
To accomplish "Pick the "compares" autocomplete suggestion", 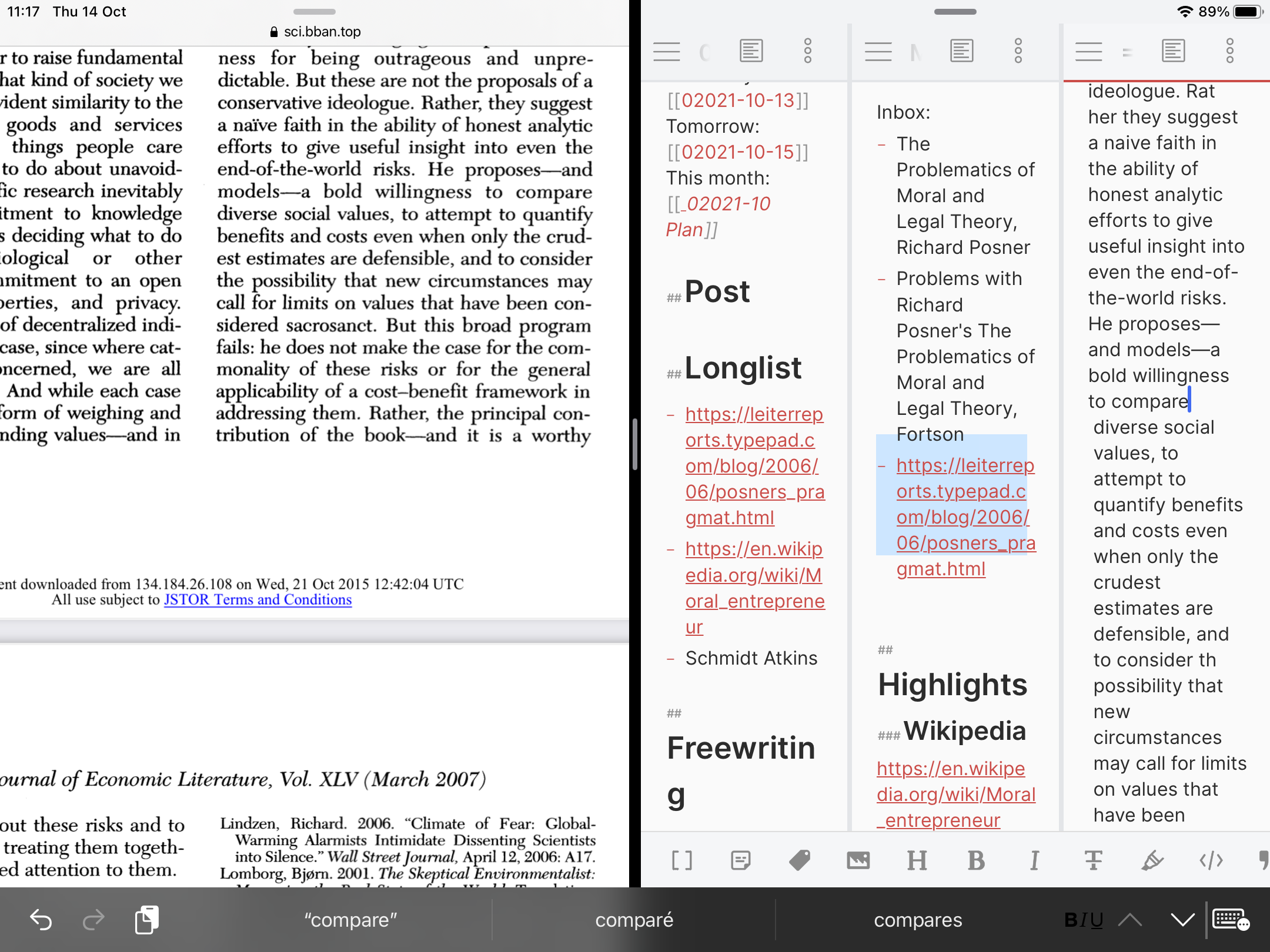I will (918, 920).
